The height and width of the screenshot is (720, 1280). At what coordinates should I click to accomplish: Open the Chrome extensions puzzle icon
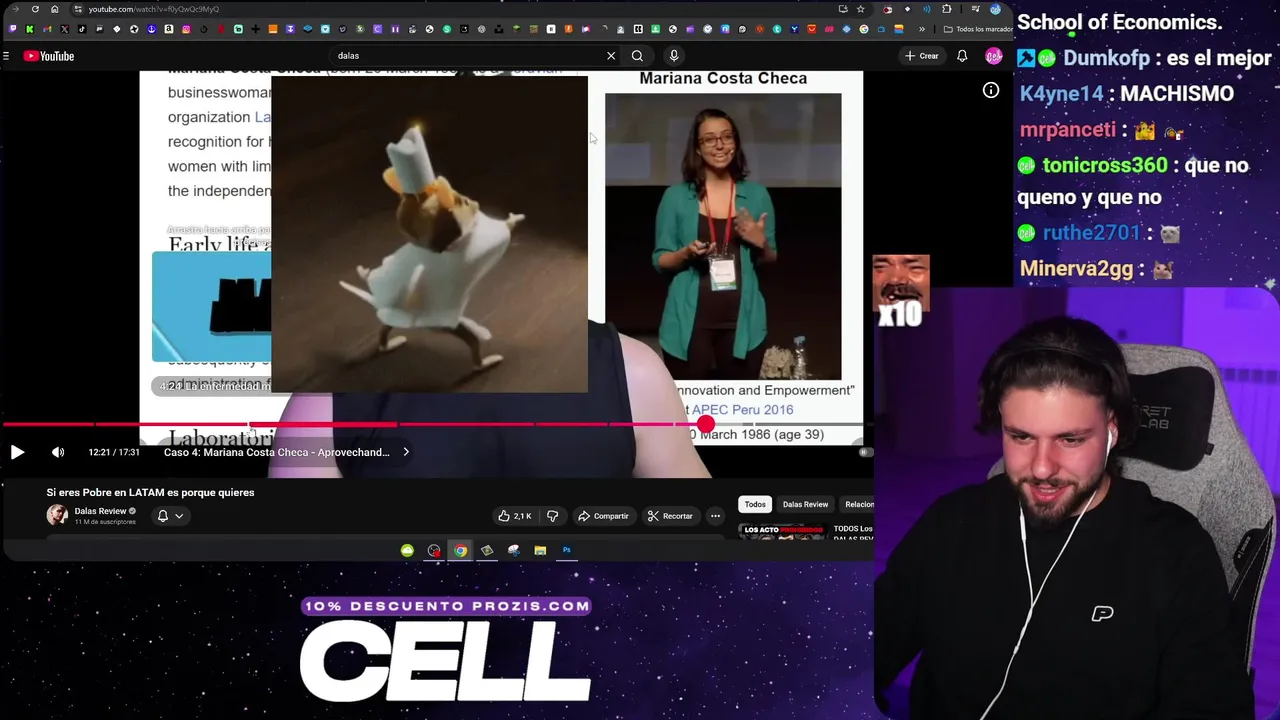pyautogui.click(x=947, y=9)
